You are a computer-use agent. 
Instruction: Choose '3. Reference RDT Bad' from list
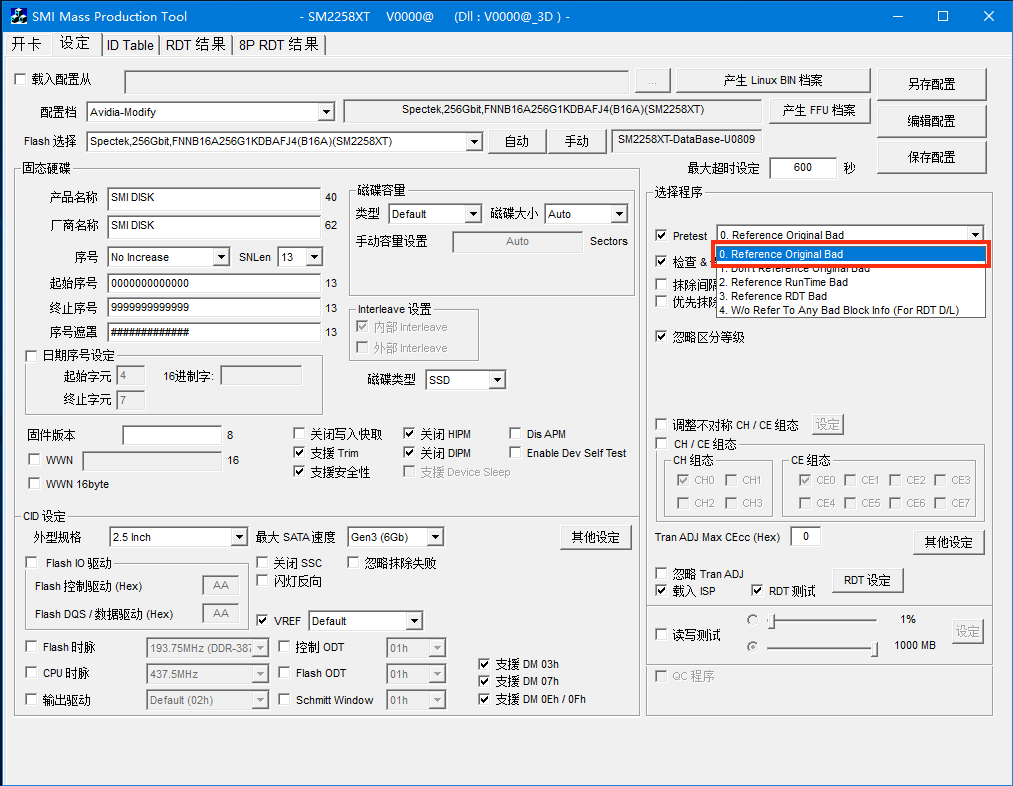pyautogui.click(x=779, y=296)
